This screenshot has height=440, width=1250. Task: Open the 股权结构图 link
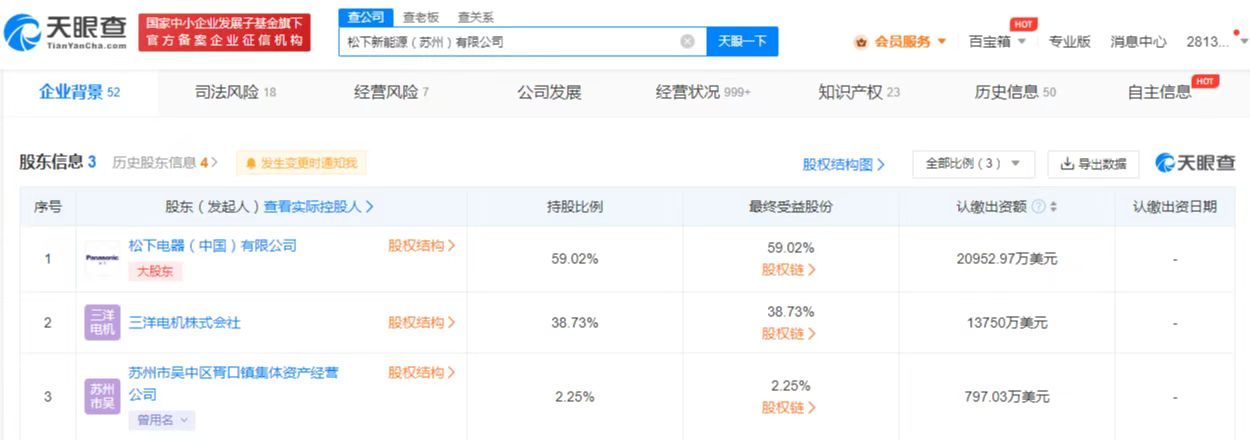tap(843, 164)
